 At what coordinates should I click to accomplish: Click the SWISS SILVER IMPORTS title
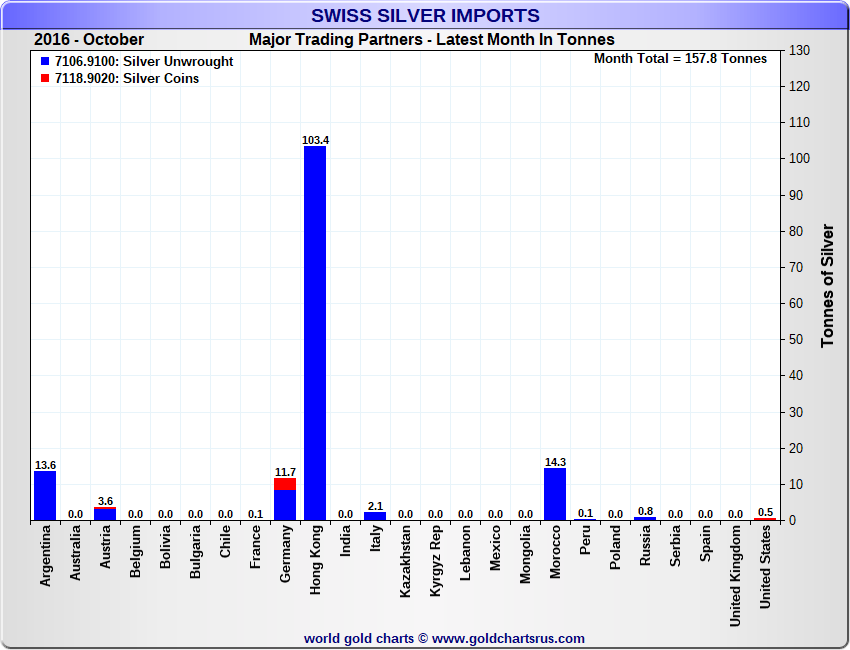425,16
